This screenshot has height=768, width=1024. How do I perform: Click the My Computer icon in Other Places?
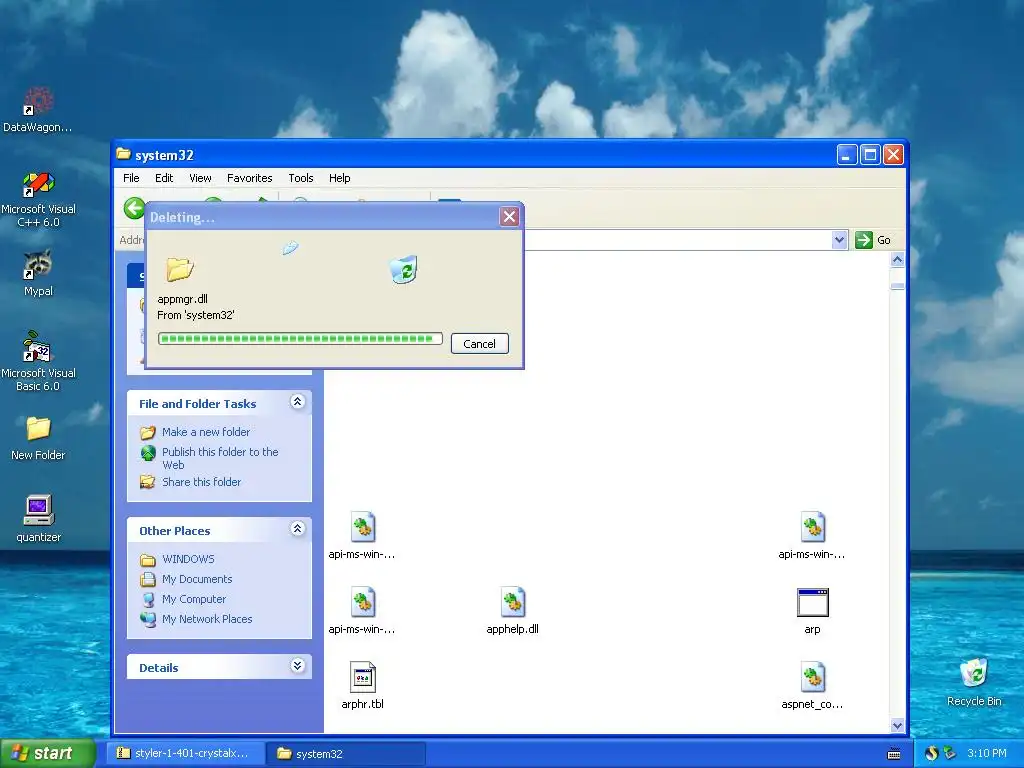pos(148,600)
